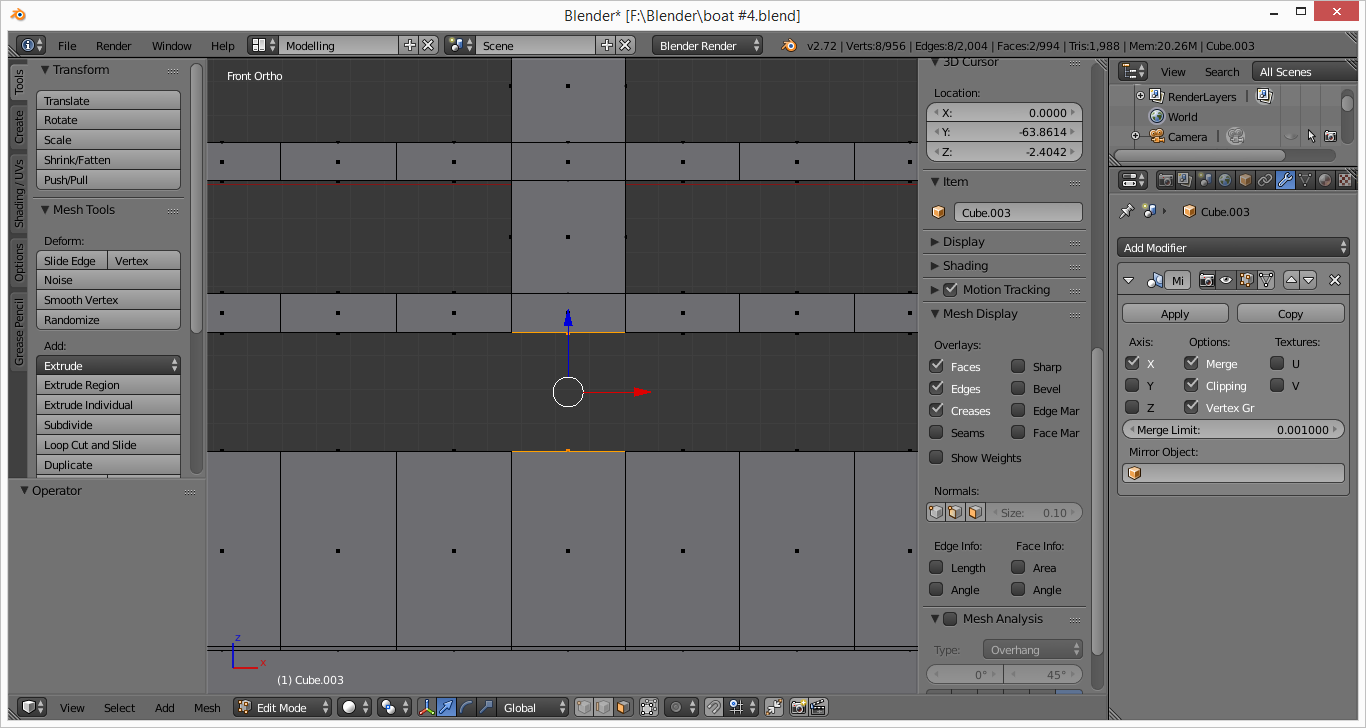Screen dimensions: 1366x728
Task: Click the Loop Cut and Slide tool
Action: [x=108, y=444]
